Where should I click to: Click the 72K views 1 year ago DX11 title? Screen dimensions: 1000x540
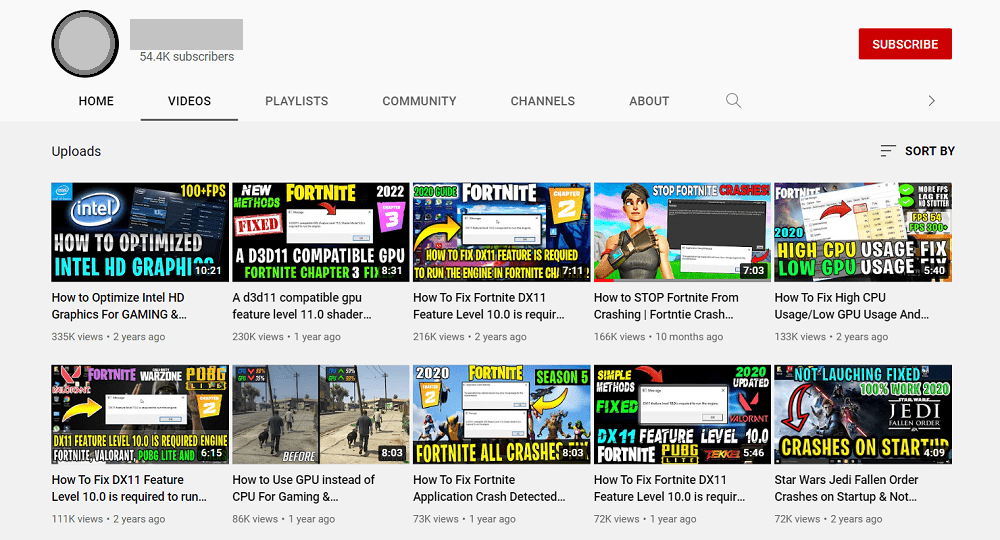[669, 488]
